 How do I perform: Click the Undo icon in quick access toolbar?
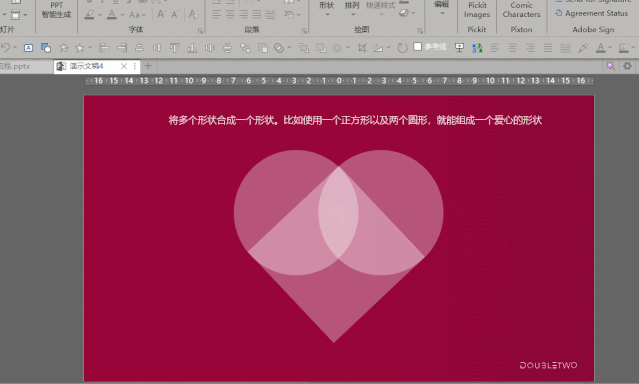[5, 48]
